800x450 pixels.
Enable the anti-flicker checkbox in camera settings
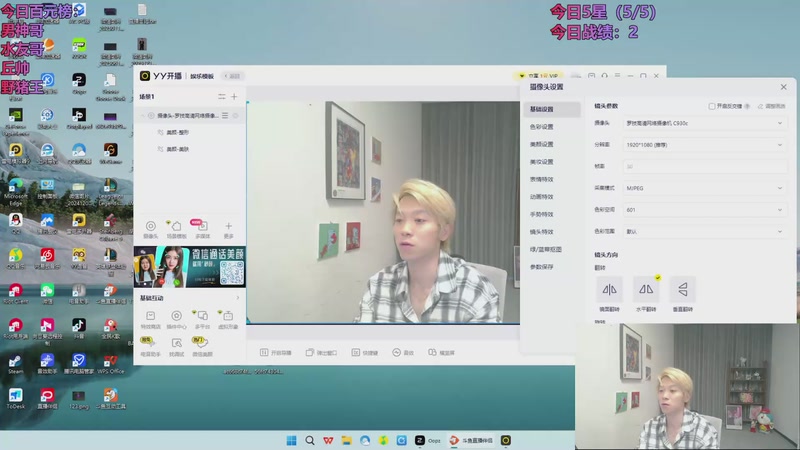click(x=712, y=106)
